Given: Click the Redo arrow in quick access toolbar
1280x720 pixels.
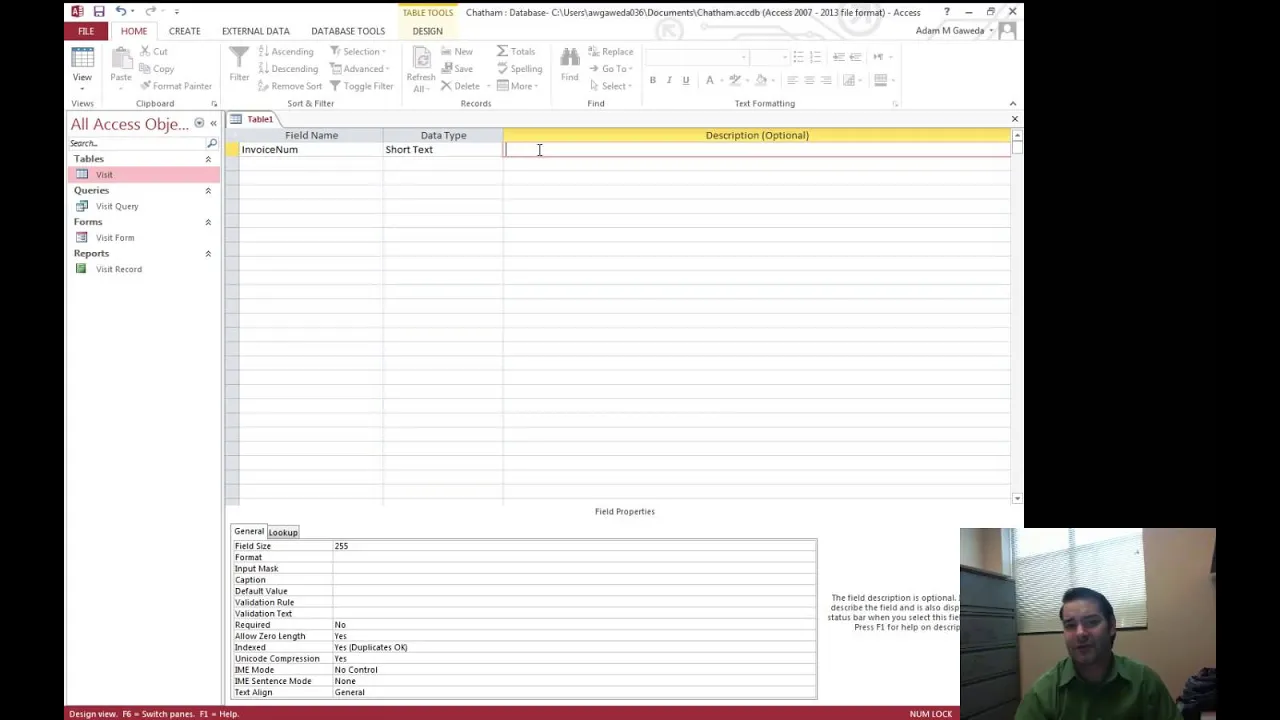Looking at the screenshot, I should pos(151,11).
